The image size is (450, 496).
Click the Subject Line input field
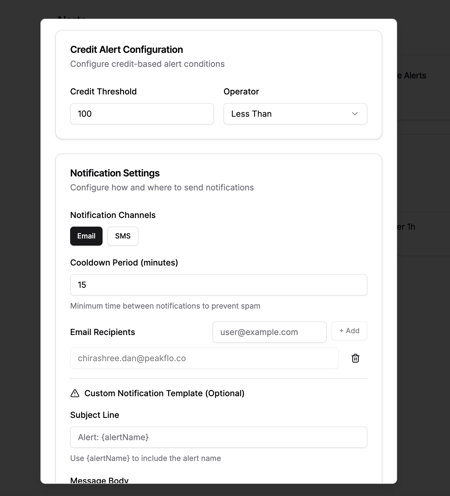click(219, 437)
